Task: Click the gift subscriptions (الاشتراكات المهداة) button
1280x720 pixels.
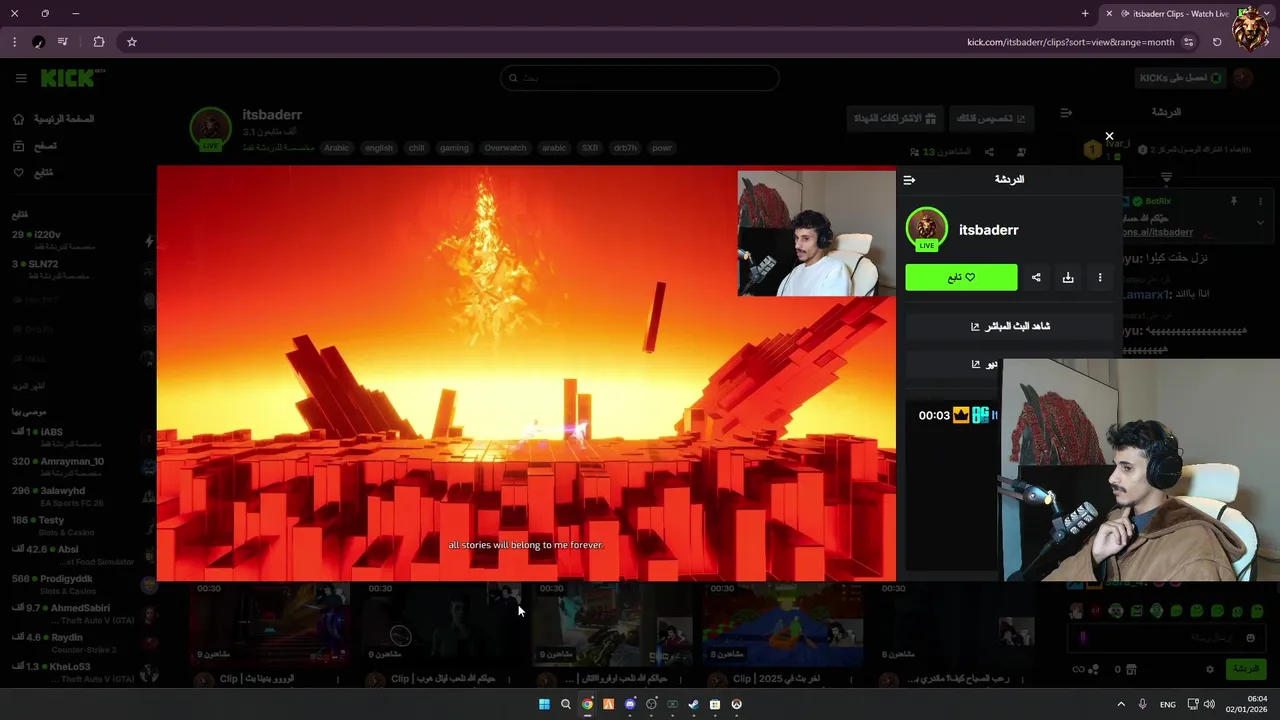Action: [x=895, y=118]
